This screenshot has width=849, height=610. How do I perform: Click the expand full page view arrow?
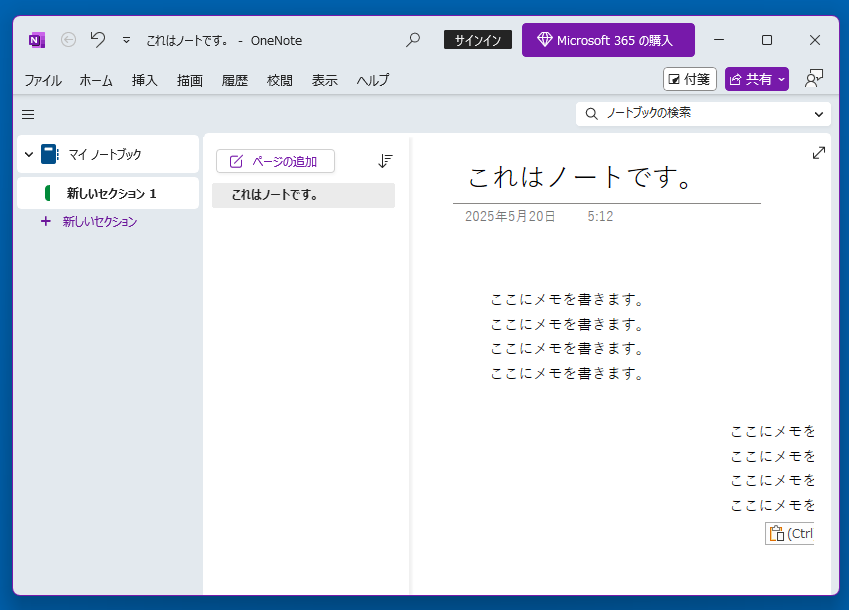pyautogui.click(x=819, y=153)
